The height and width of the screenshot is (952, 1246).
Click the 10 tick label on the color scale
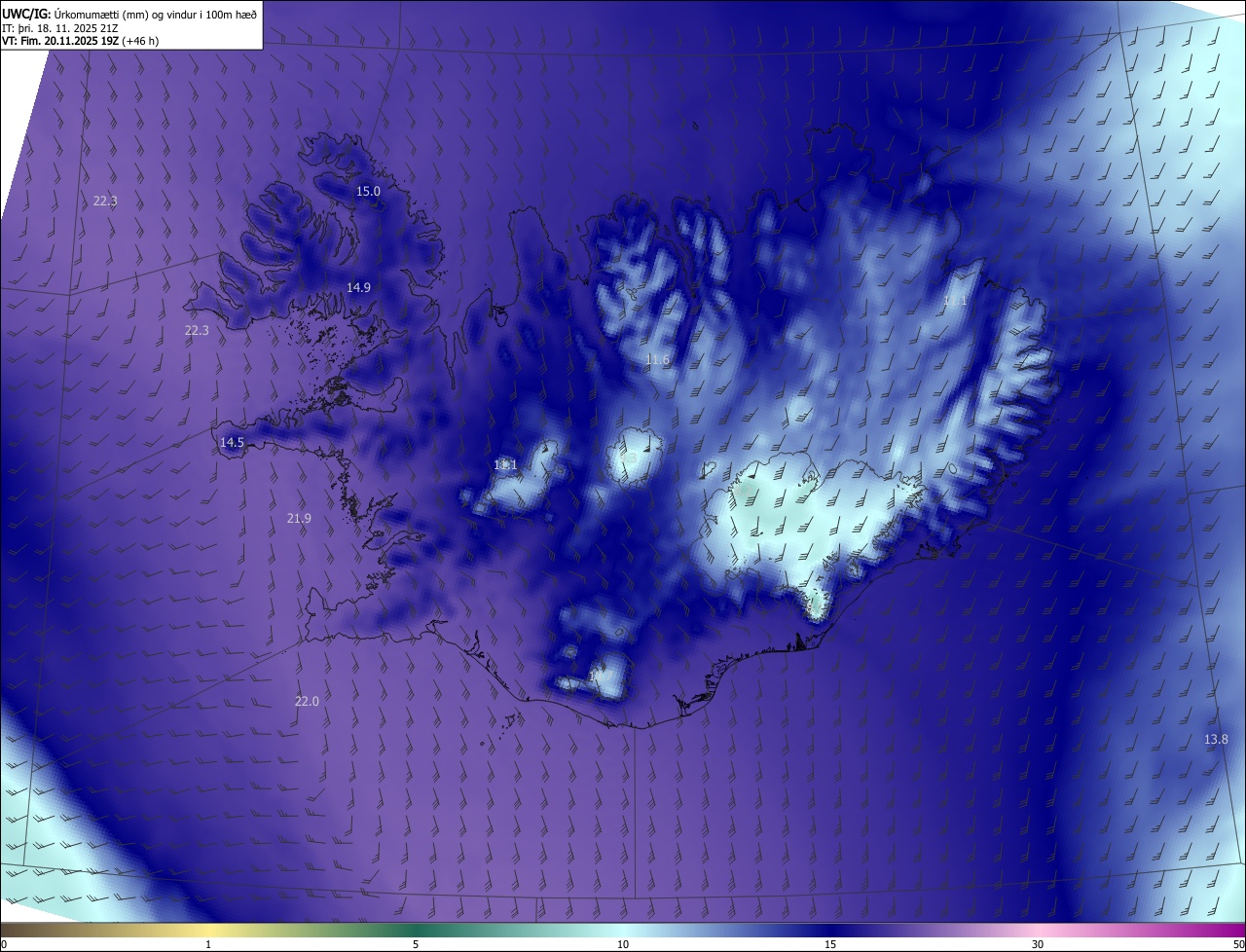[623, 944]
